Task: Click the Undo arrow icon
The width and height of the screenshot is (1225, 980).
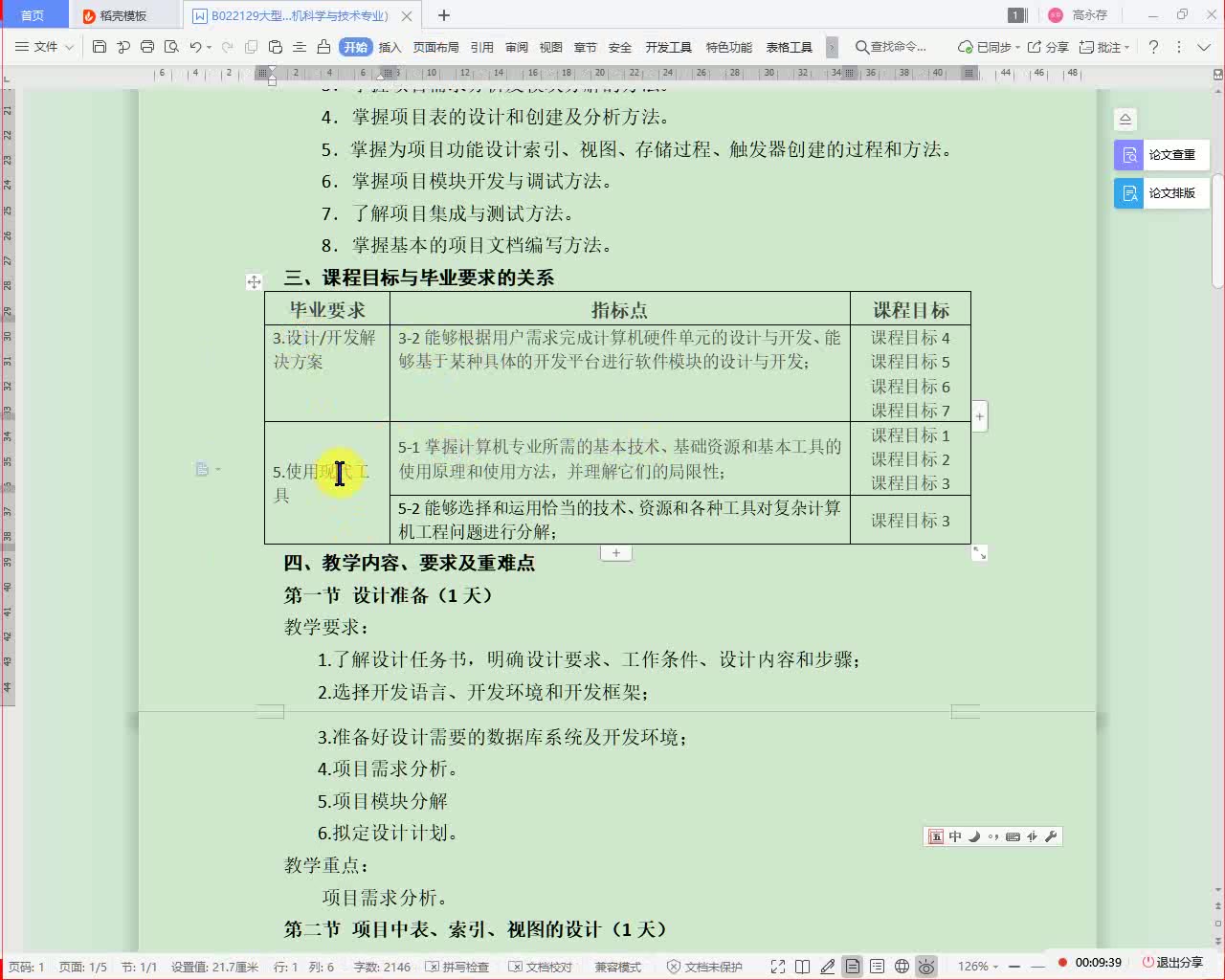Action: click(195, 47)
